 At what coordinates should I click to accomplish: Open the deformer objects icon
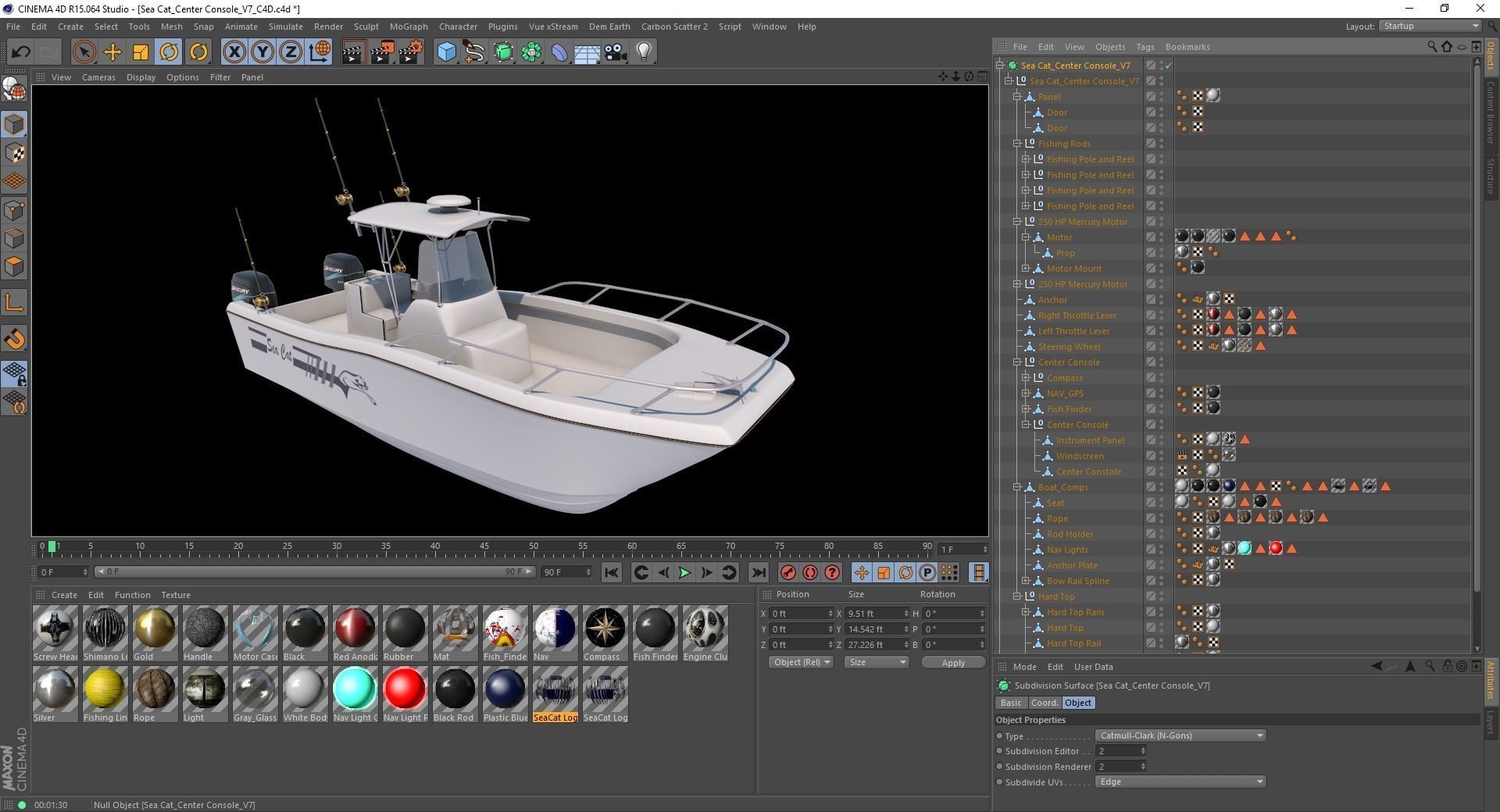559,52
